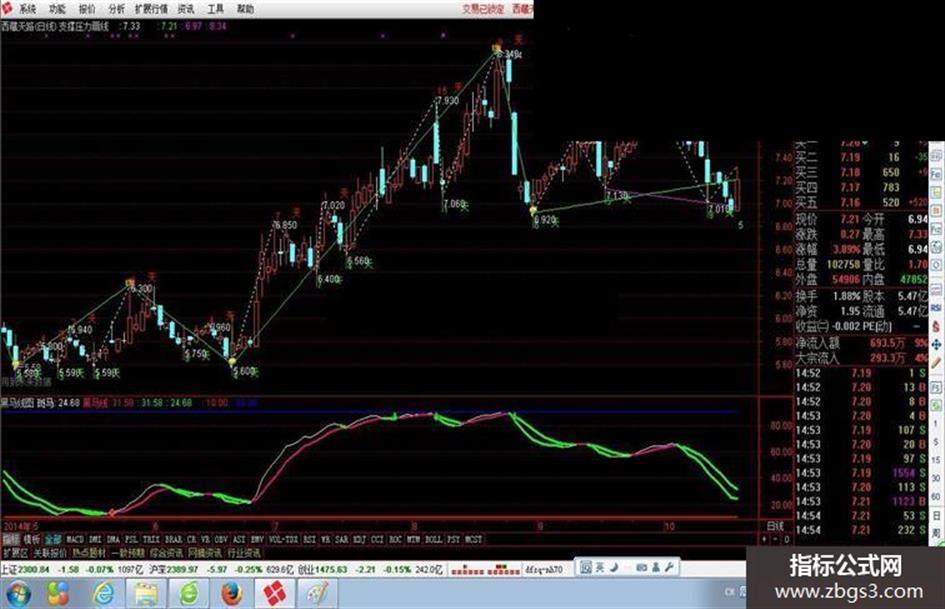
Task: Click the 日 period button in sidebar
Action: (x=937, y=516)
